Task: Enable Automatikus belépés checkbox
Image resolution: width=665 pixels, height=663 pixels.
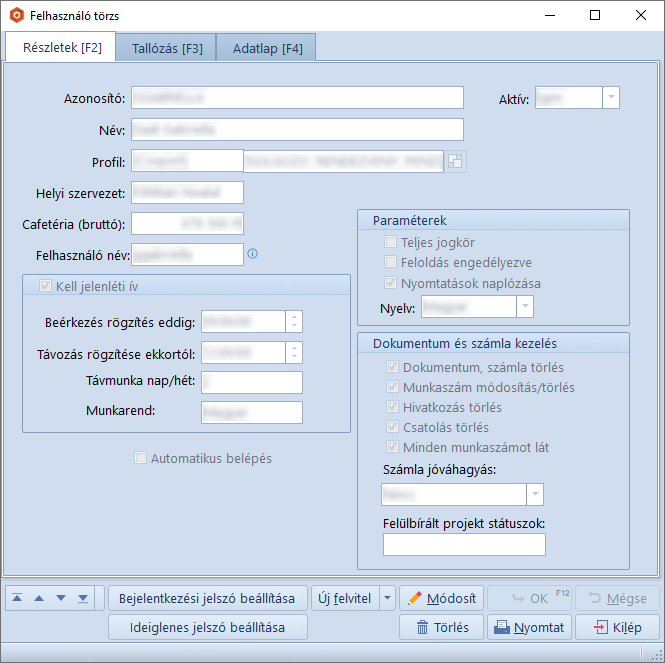Action: [140, 458]
